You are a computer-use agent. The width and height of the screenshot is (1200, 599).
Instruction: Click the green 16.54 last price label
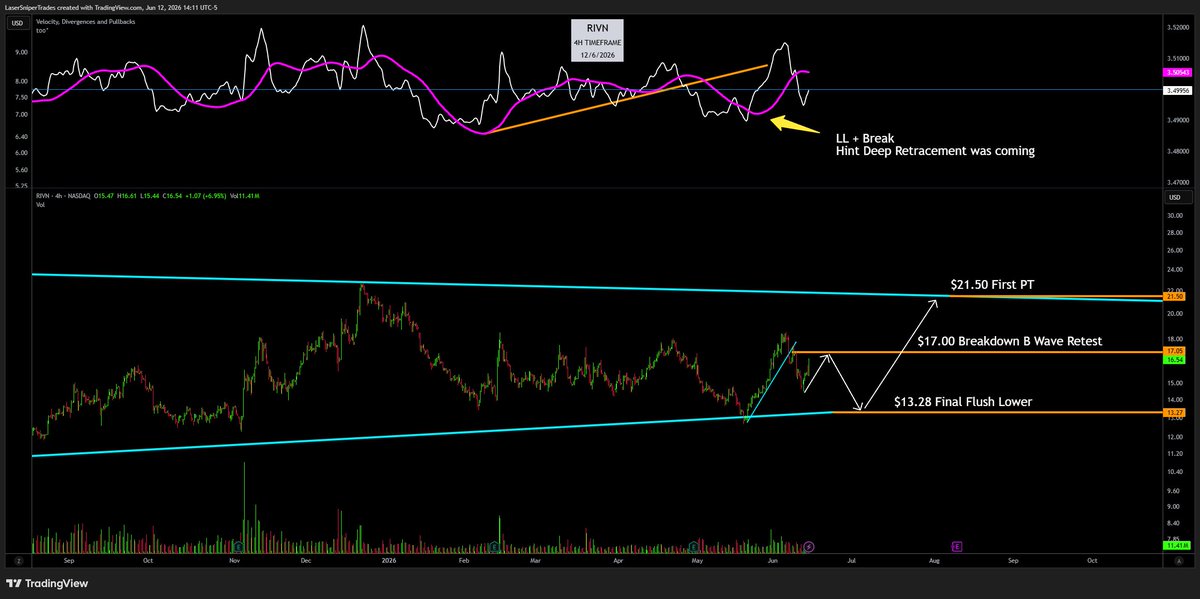pos(1175,362)
